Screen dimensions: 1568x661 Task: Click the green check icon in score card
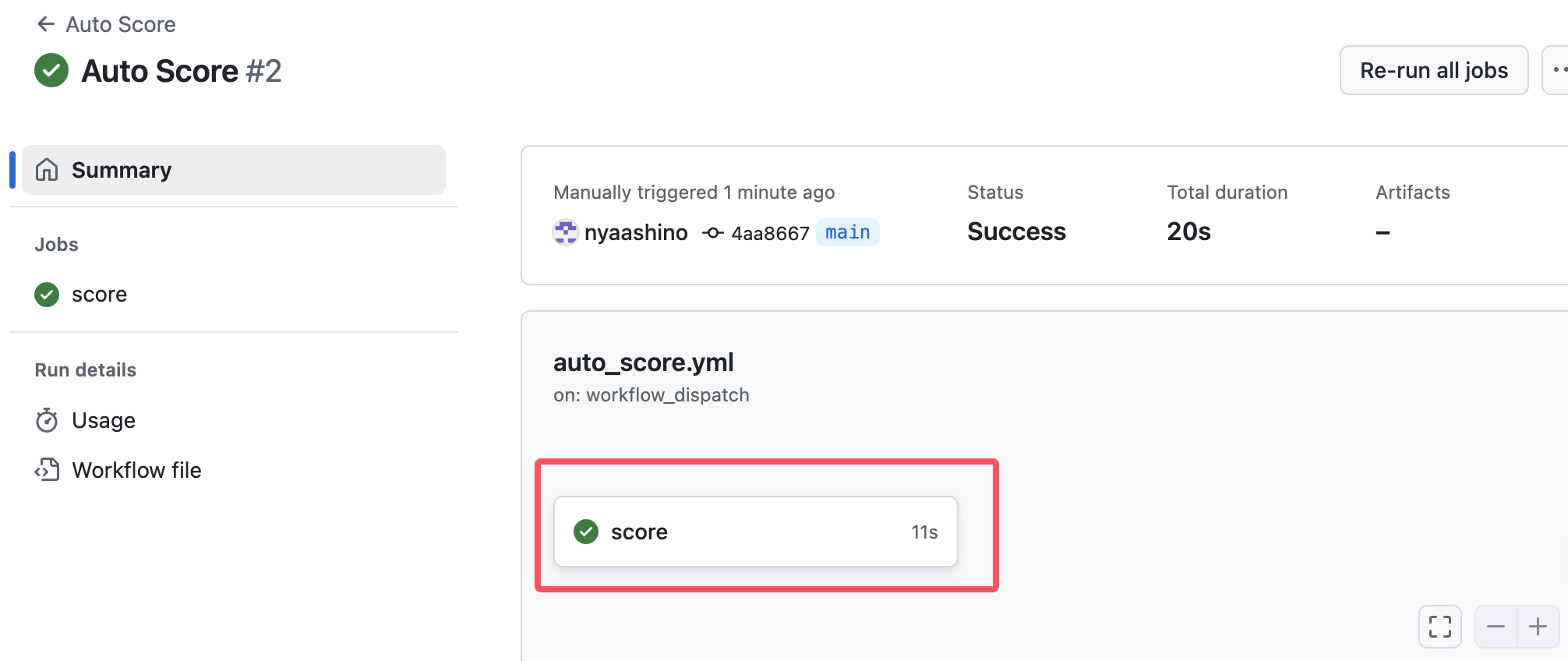click(x=586, y=532)
